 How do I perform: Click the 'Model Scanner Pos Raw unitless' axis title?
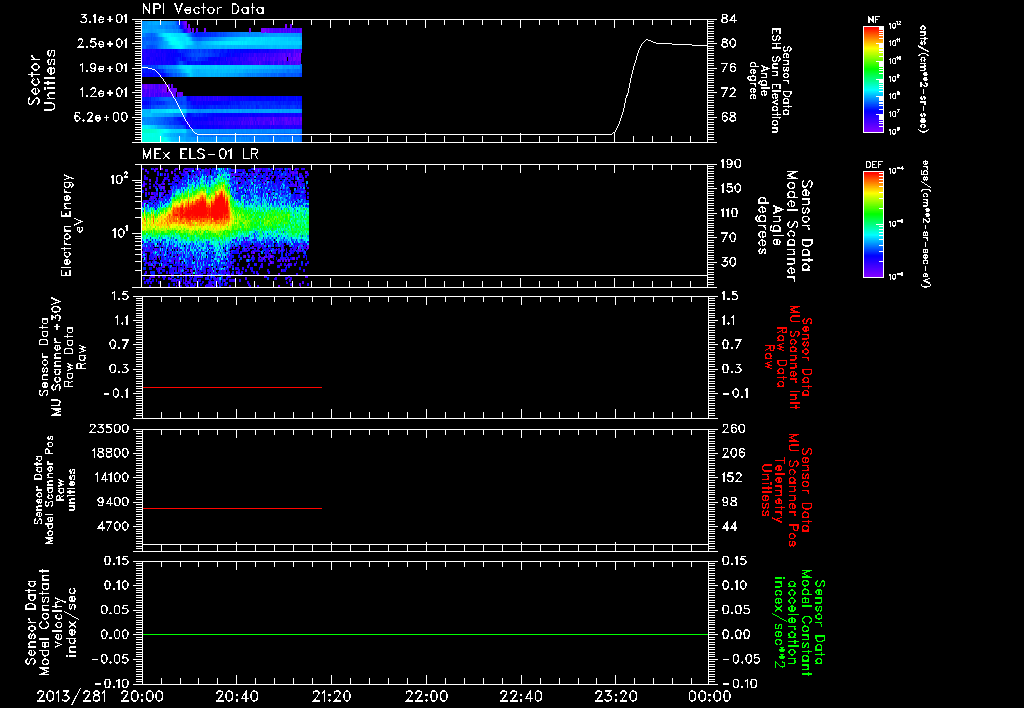click(55, 490)
